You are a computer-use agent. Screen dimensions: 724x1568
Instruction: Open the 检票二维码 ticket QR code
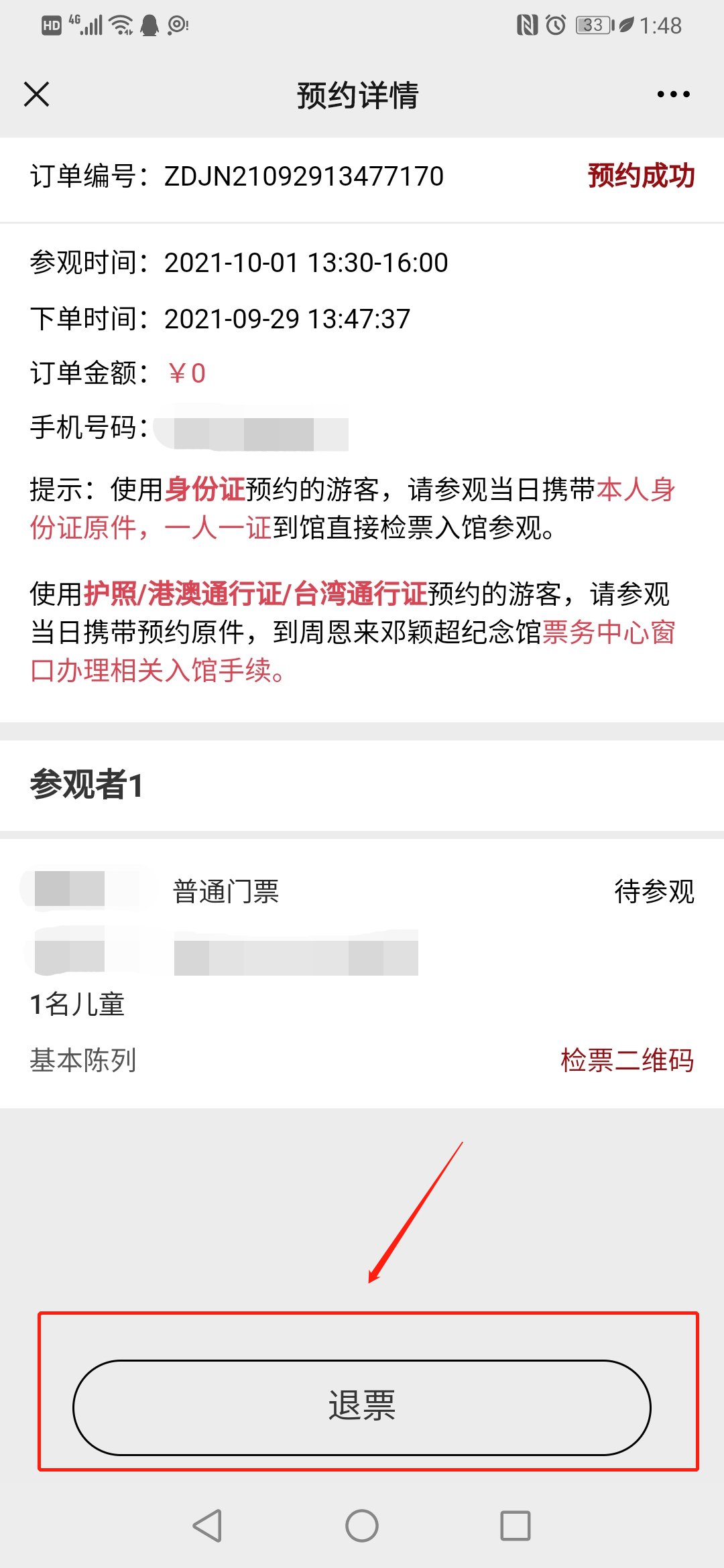(627, 1060)
